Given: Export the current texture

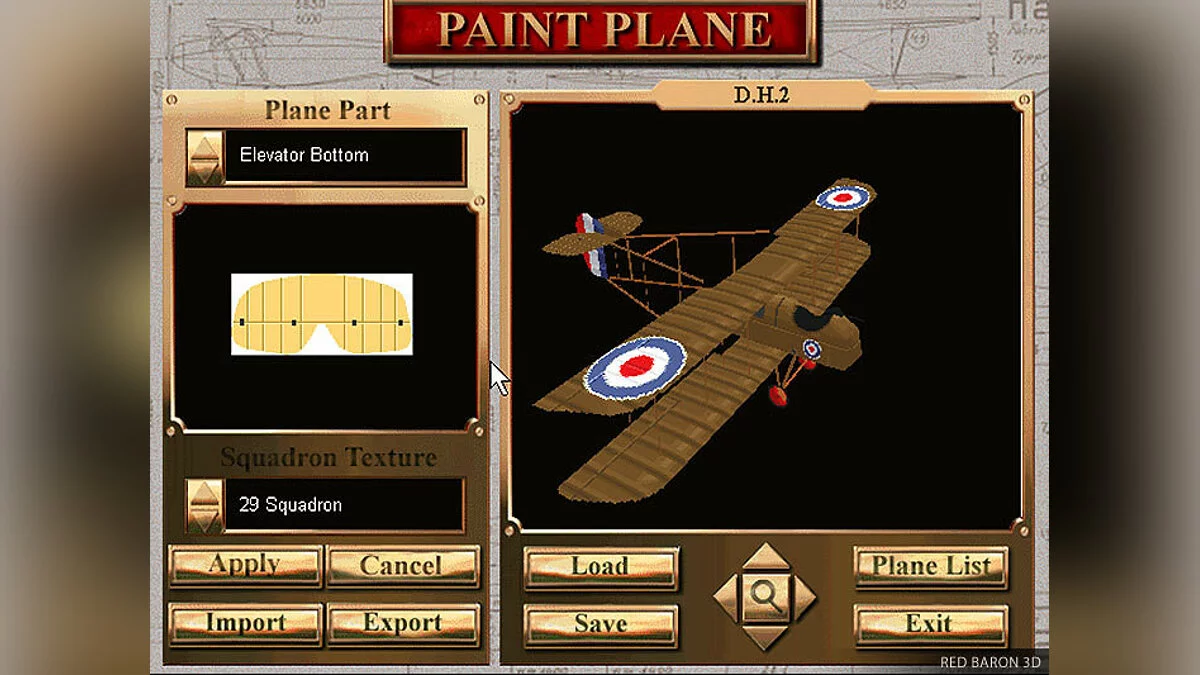Looking at the screenshot, I should point(403,624).
